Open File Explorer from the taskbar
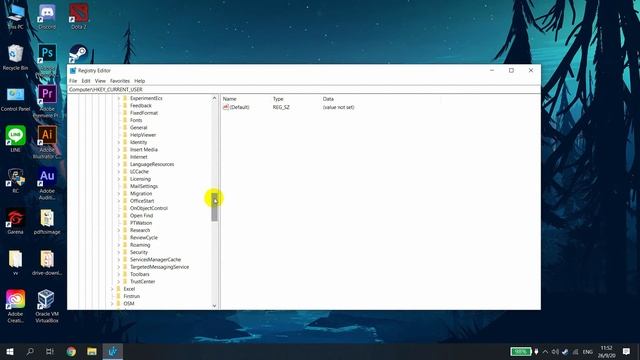The height and width of the screenshot is (360, 640). [x=92, y=351]
